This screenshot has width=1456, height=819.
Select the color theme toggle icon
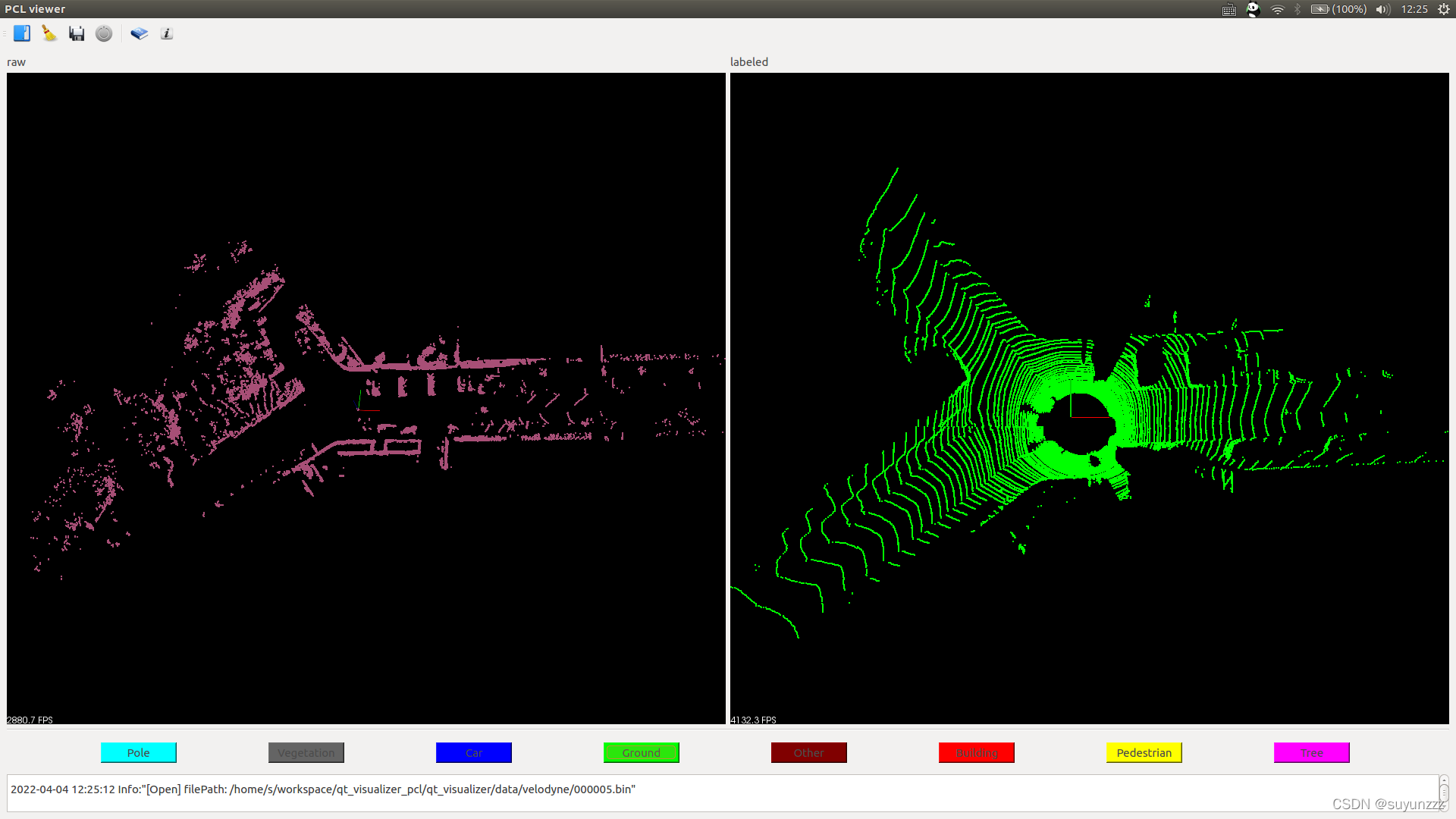(x=104, y=33)
